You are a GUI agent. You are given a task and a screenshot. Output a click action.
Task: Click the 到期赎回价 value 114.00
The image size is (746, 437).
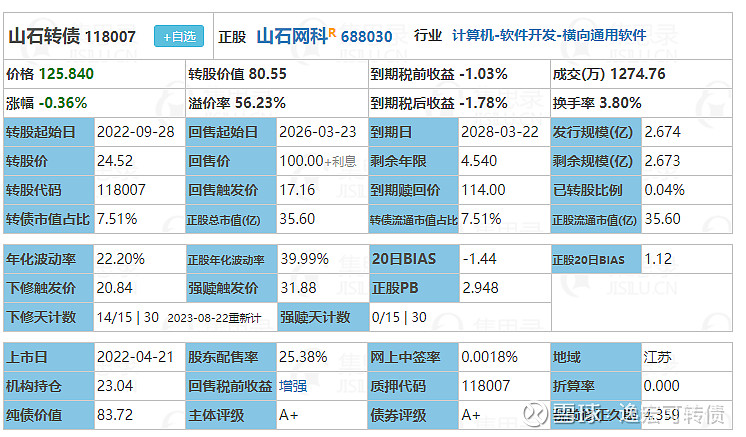click(483, 190)
